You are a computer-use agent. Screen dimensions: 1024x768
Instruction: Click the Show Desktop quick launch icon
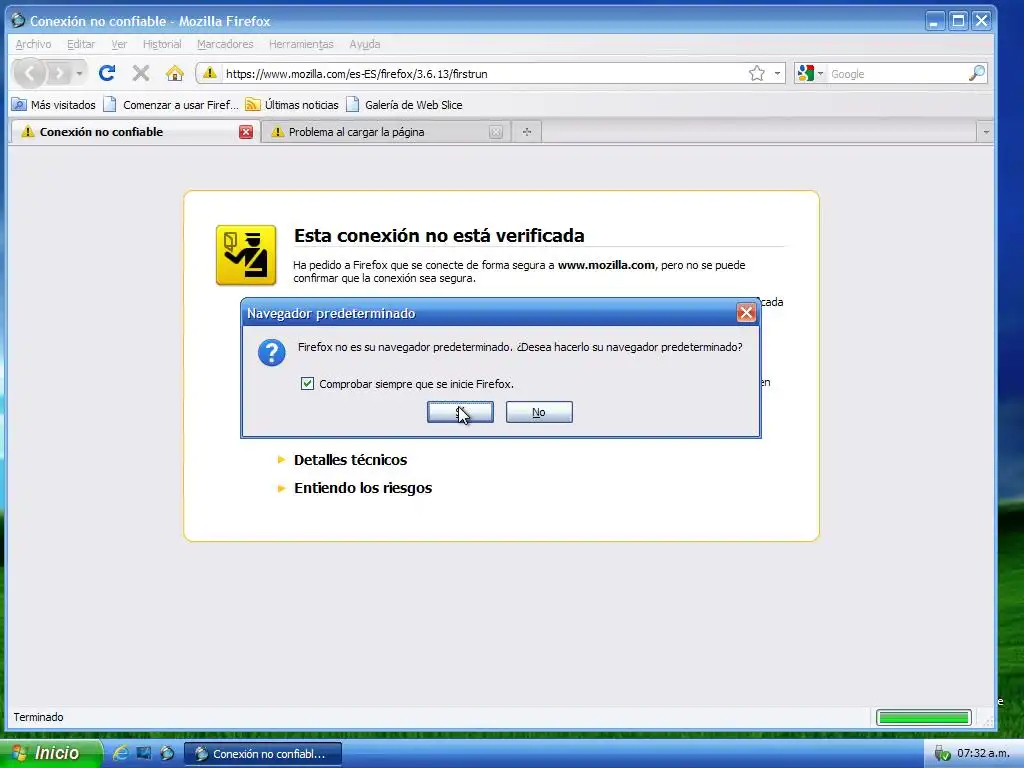click(144, 753)
